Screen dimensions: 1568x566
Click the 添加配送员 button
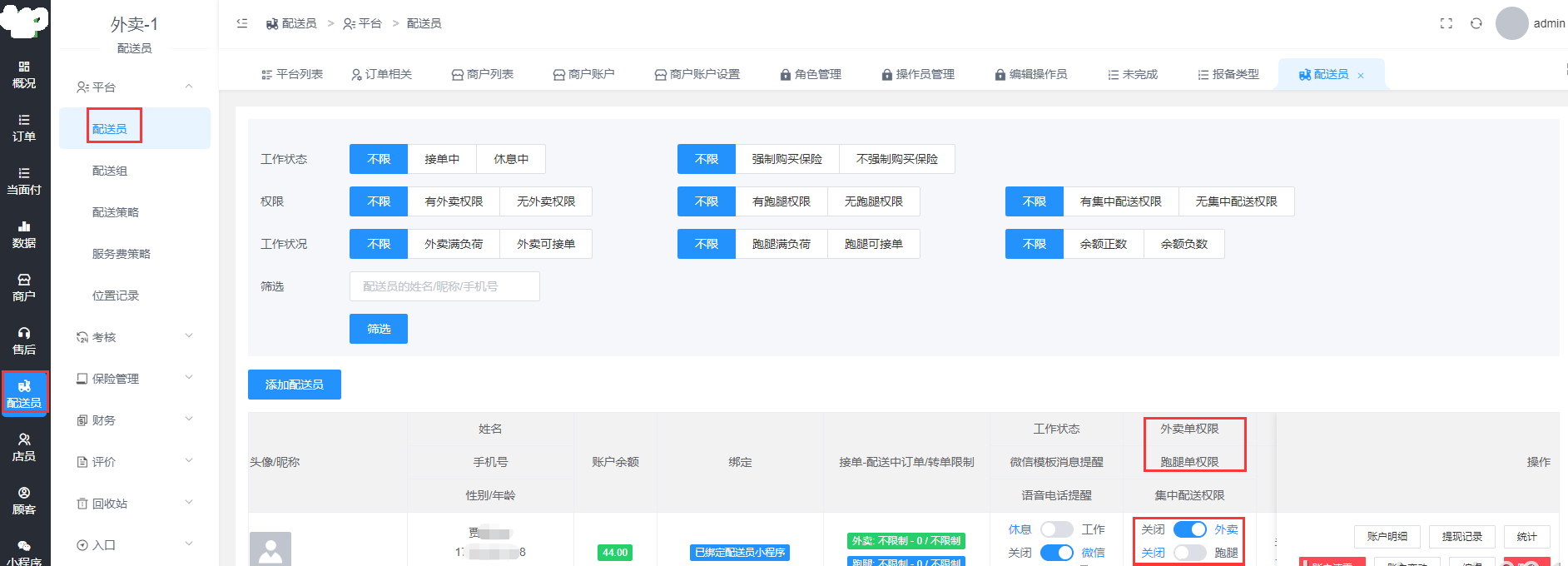pos(295,385)
